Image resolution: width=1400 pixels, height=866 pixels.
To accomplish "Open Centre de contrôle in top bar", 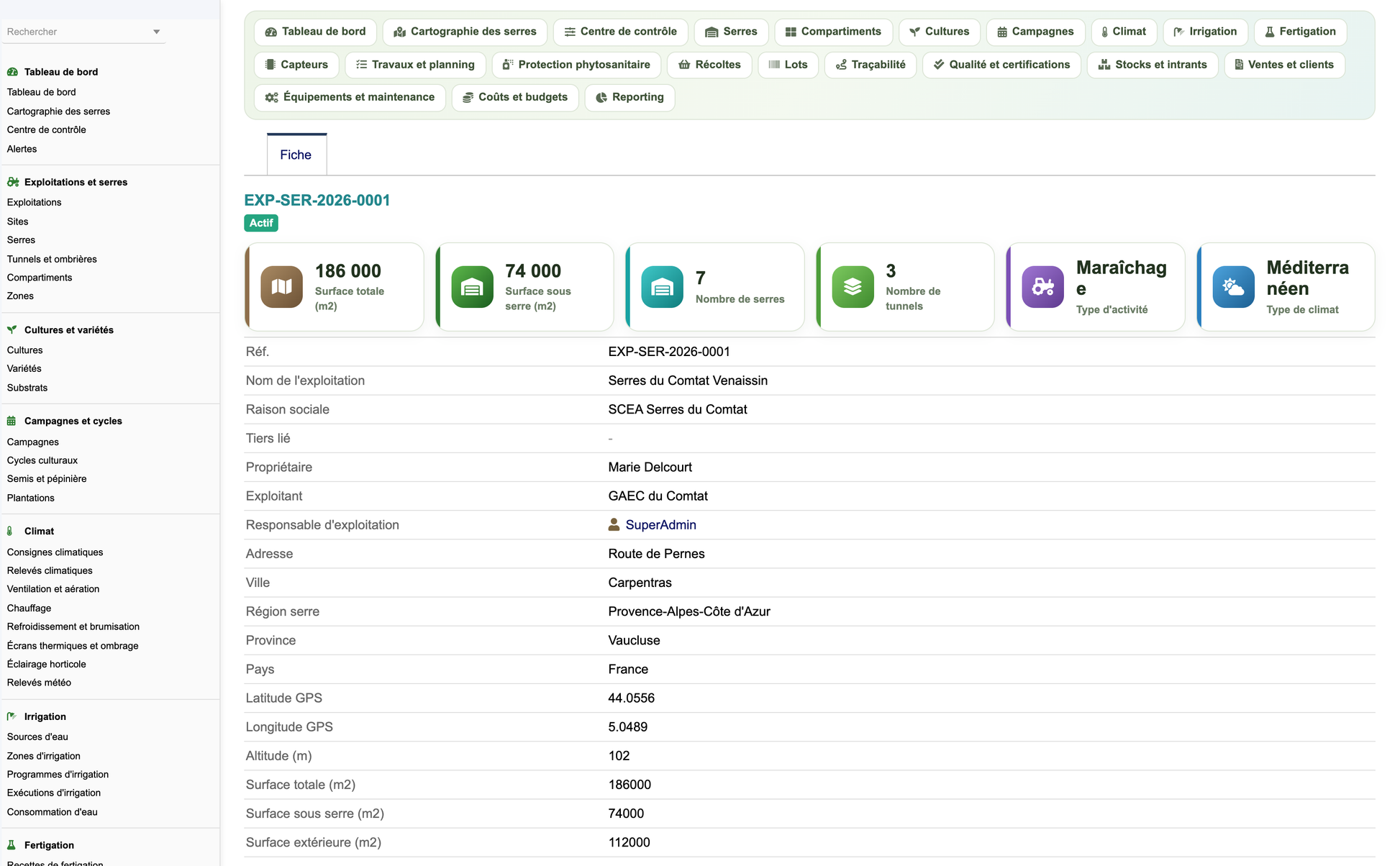I will tap(620, 32).
